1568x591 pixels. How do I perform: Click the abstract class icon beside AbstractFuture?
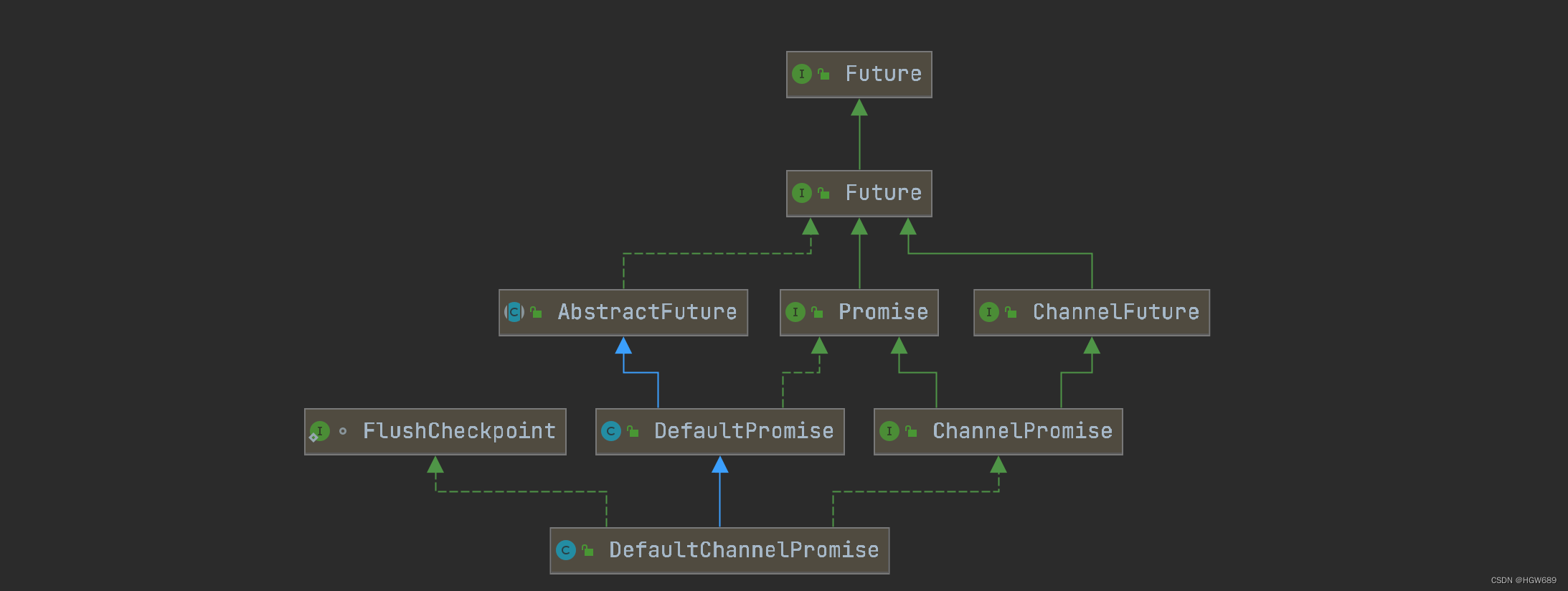[x=514, y=312]
